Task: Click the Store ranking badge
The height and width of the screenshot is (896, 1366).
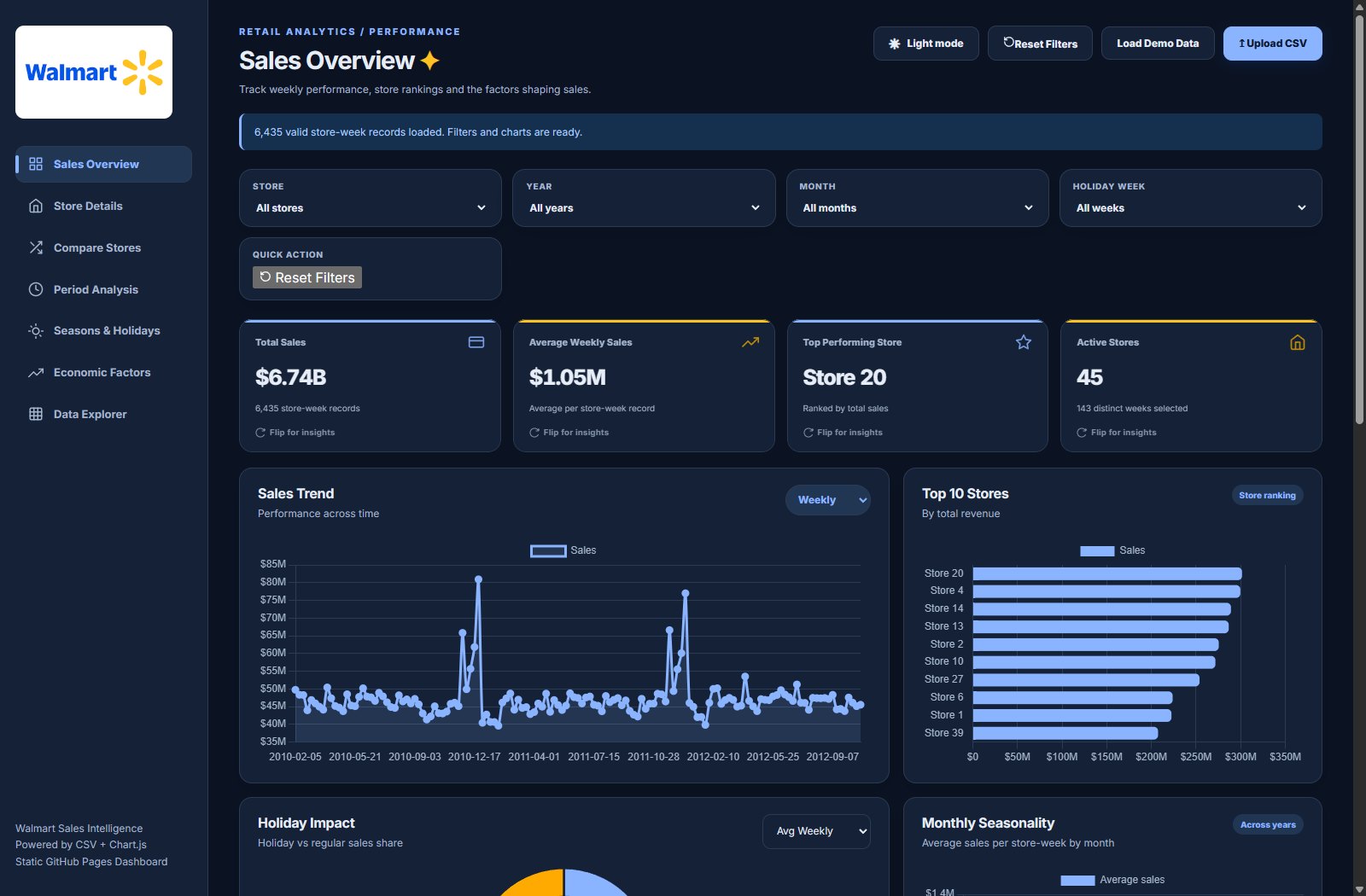Action: pos(1267,495)
